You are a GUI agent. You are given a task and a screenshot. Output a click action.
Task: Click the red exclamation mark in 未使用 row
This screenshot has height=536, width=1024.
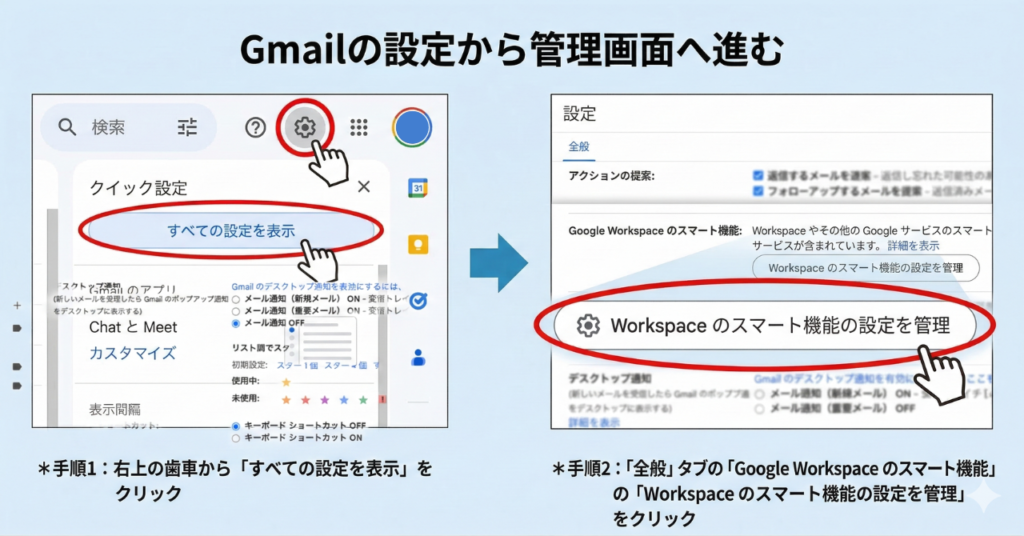coord(383,399)
